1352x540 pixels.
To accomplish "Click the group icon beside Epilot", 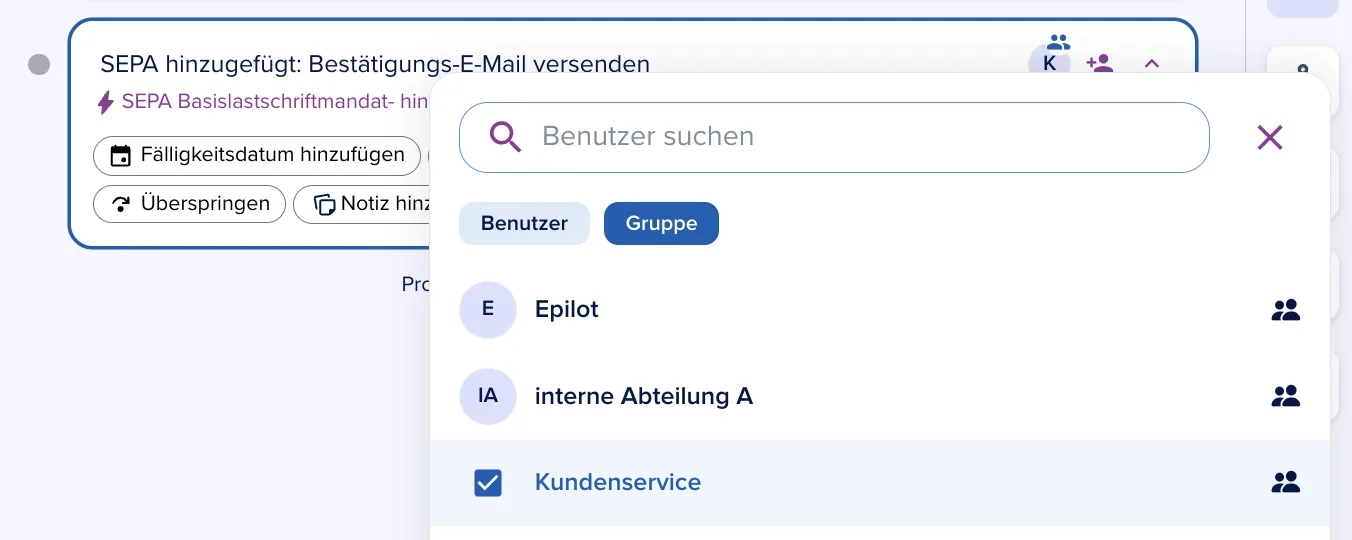I will point(1286,310).
